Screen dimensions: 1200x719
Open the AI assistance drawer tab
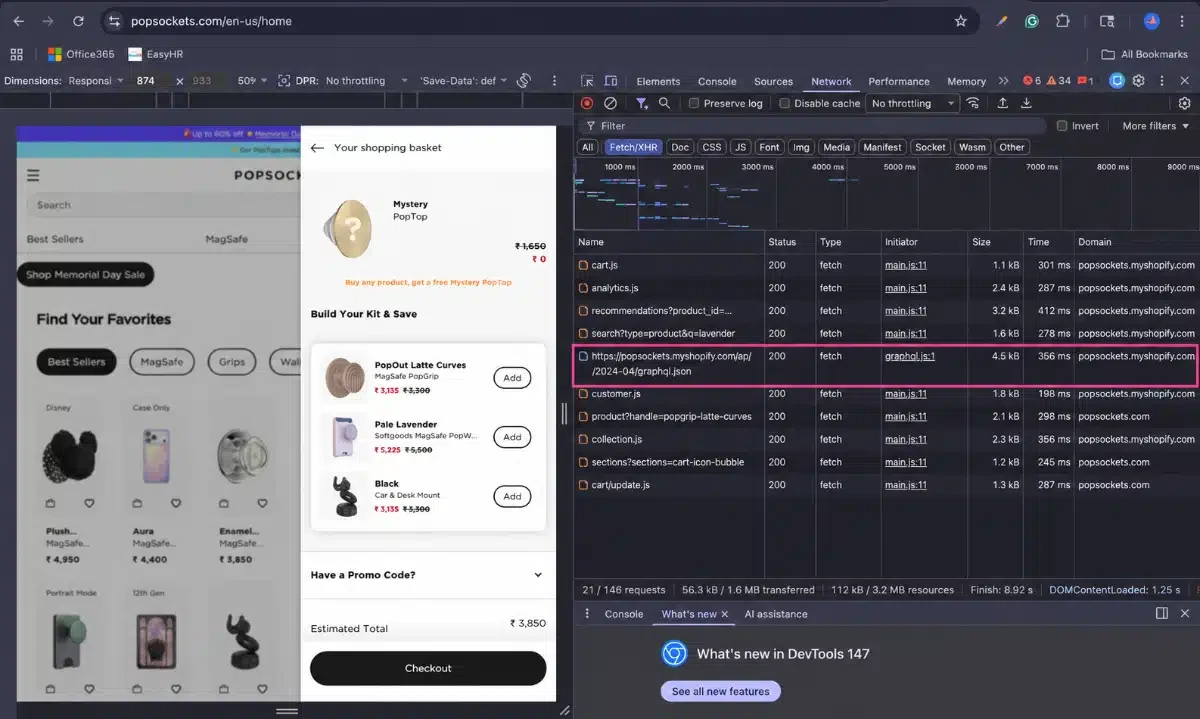click(x=776, y=614)
